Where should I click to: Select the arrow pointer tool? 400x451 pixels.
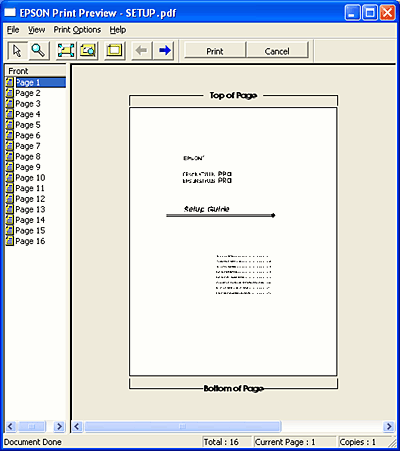(17, 51)
